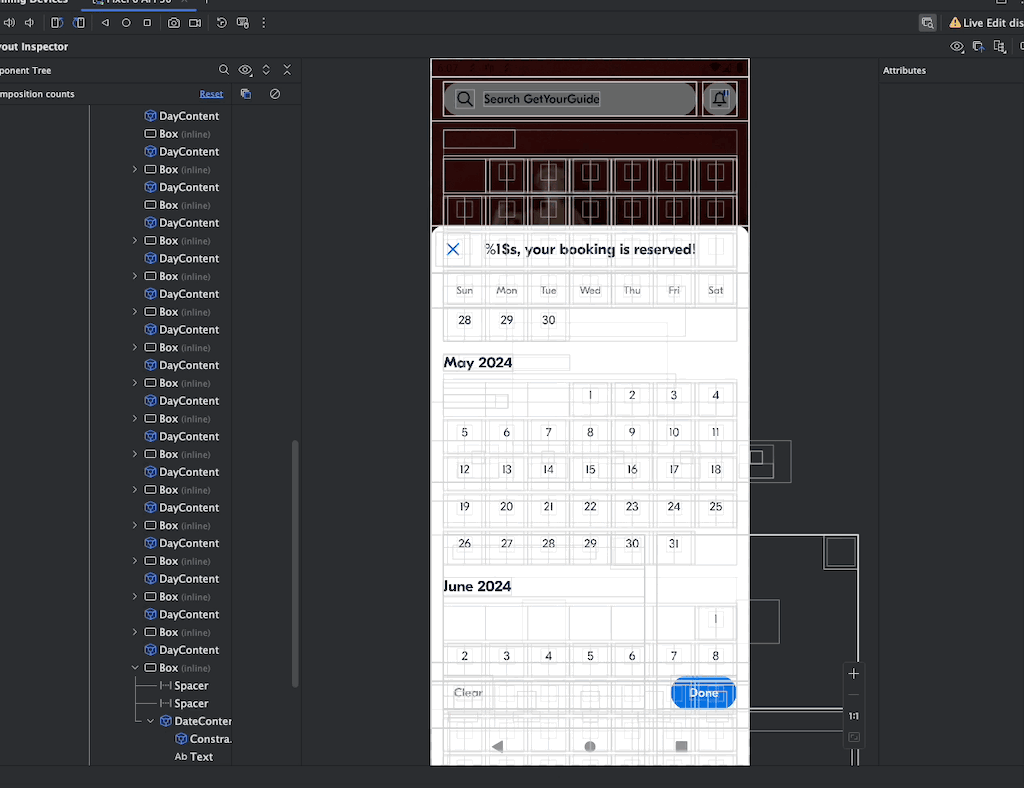
Task: Click the load overlay image icon
Action: pos(978,46)
